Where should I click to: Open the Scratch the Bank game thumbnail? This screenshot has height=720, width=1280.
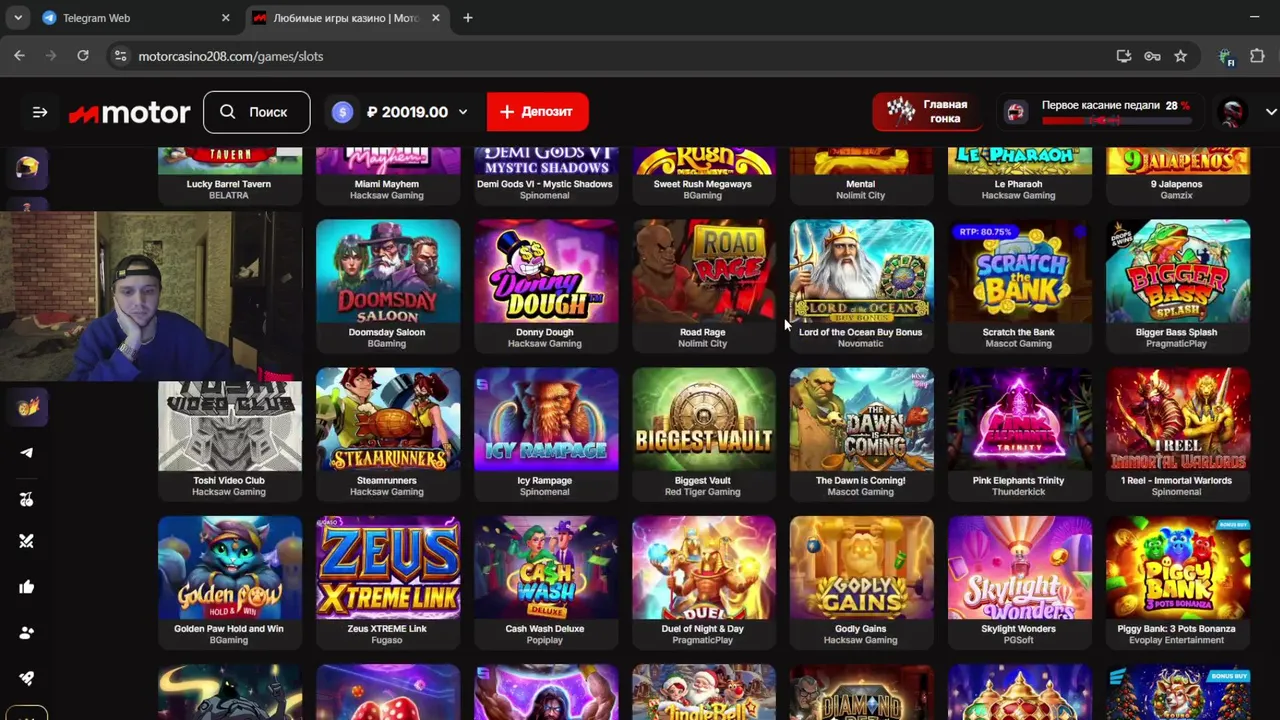[x=1020, y=272]
